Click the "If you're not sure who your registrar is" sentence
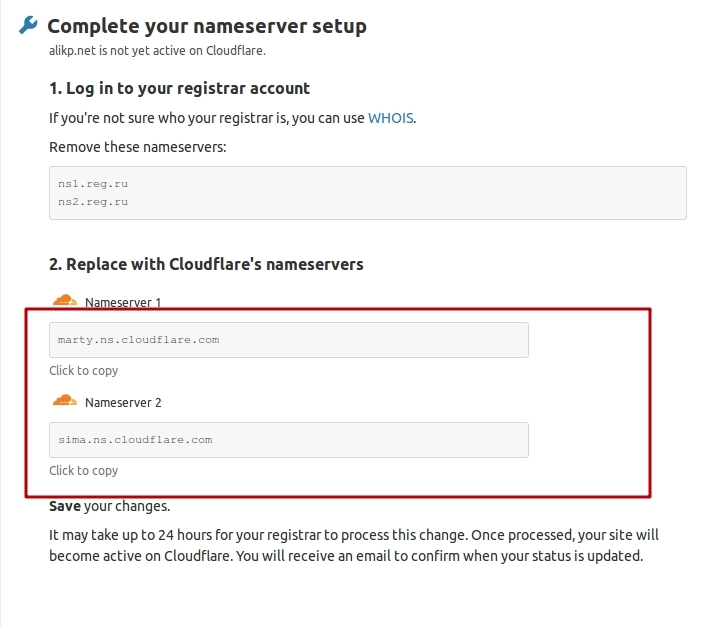Screen dimensions: 726x627 pos(207,118)
